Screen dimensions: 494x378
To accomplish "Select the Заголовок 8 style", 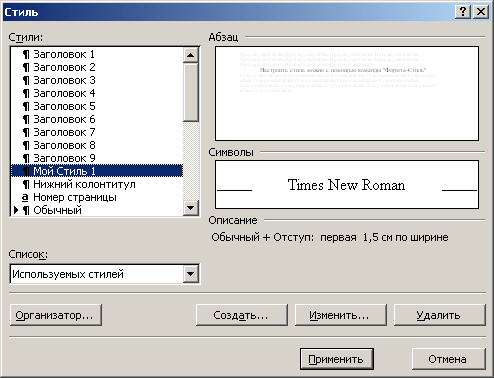I will pos(97,145).
